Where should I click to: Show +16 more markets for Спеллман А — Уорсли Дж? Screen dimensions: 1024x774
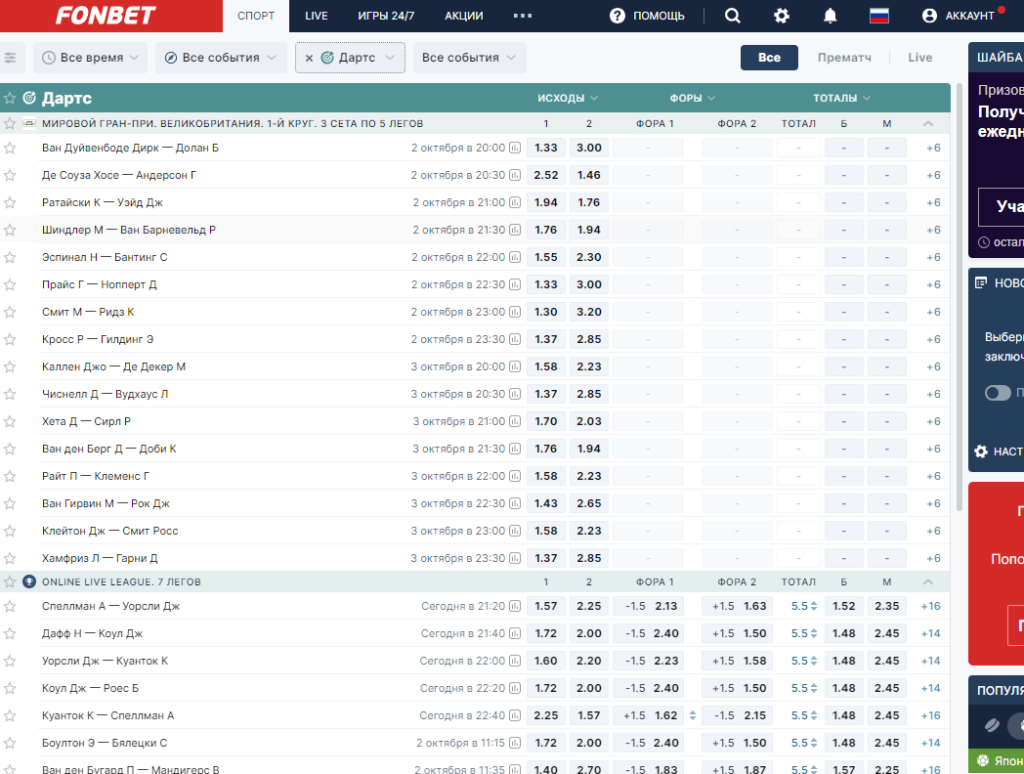931,606
